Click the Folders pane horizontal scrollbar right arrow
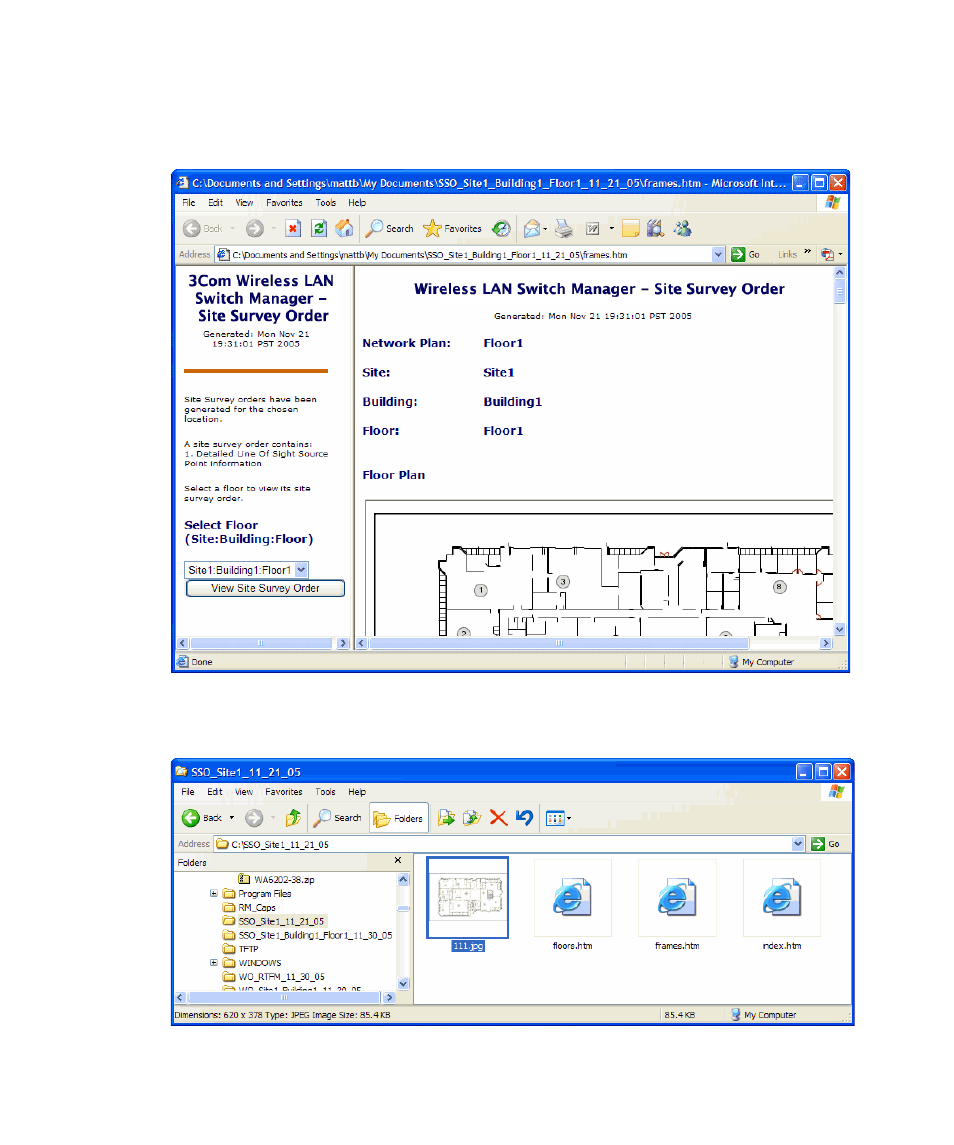The height and width of the screenshot is (1145, 954). pos(389,997)
